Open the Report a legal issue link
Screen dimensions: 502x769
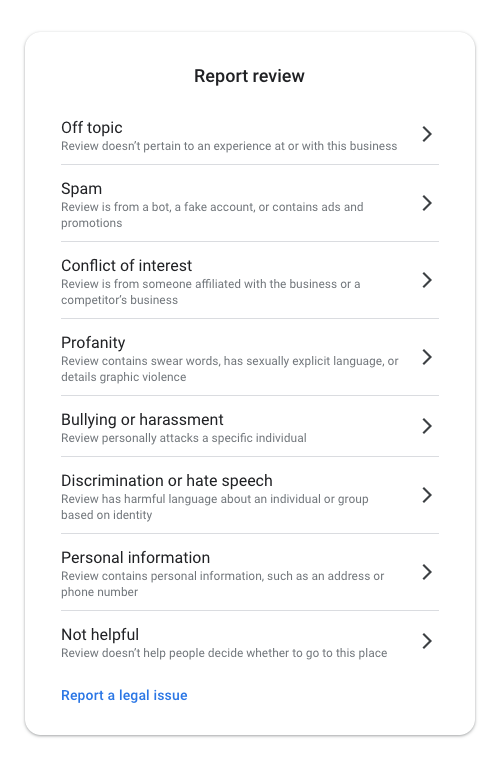pos(124,695)
